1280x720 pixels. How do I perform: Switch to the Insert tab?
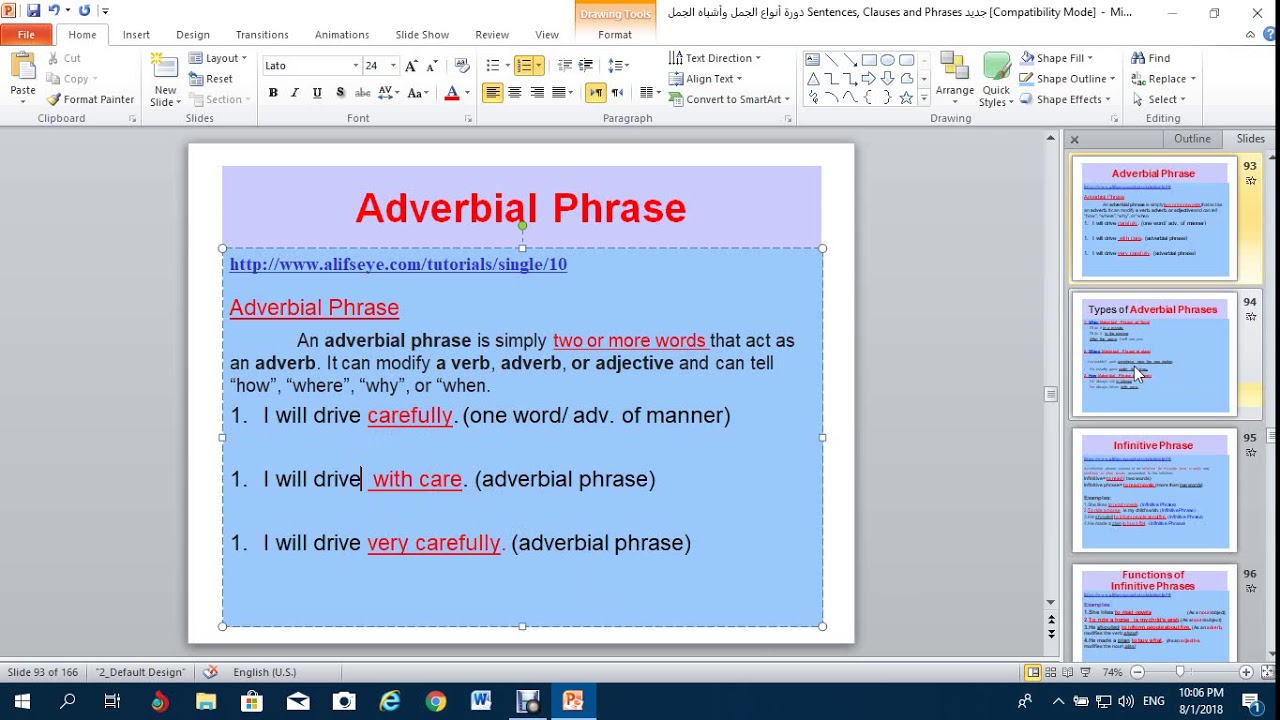136,34
